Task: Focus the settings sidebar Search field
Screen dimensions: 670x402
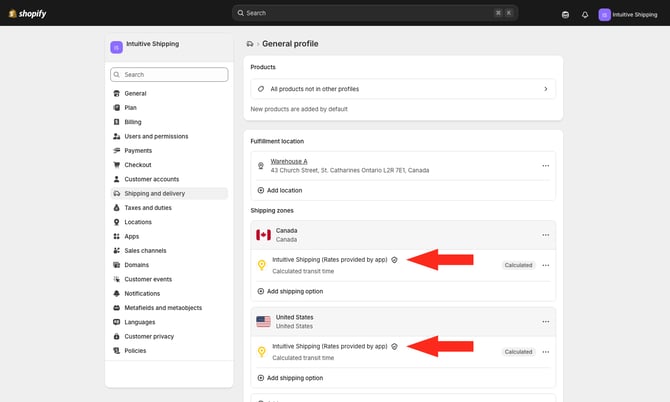Action: [169, 74]
